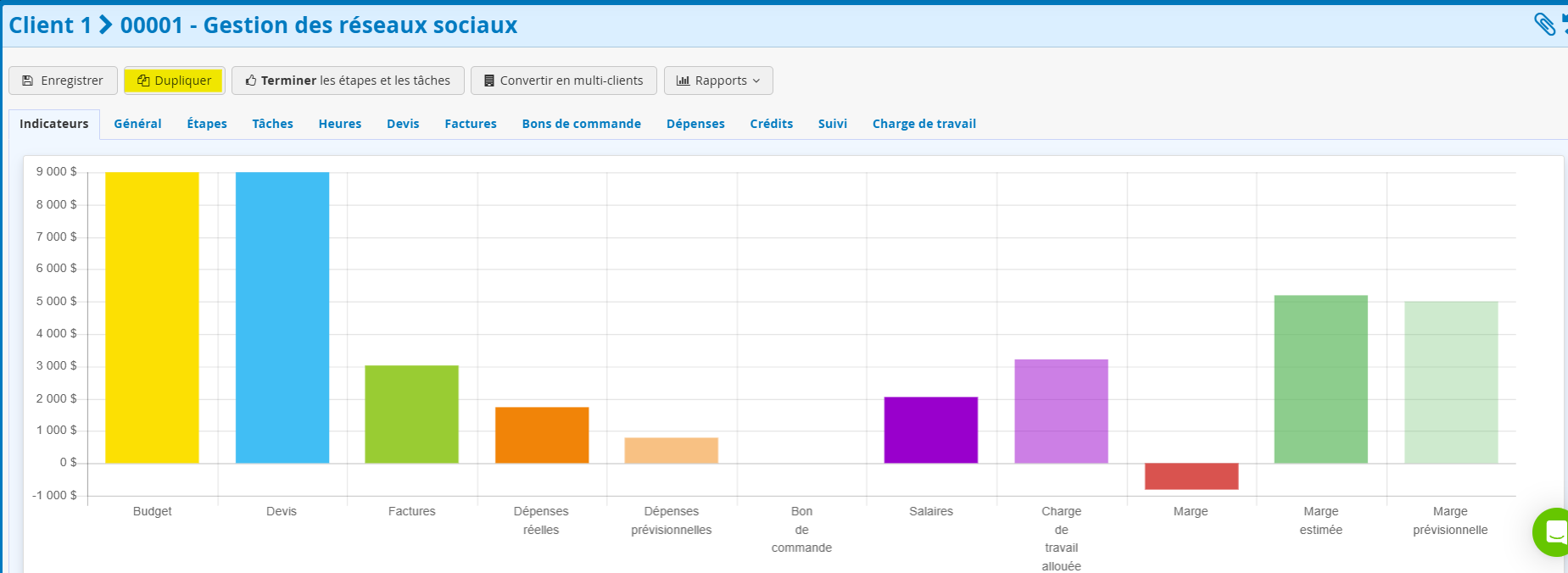This screenshot has height=573, width=1568.
Task: Duplicate project with Dupliquer button
Action: (174, 81)
